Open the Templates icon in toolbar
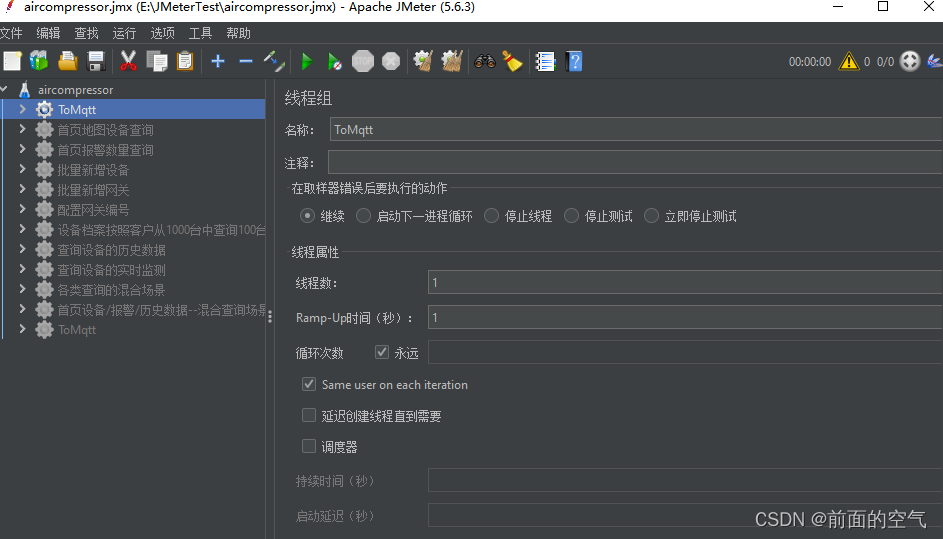Viewport: 943px width, 539px height. pyautogui.click(x=39, y=61)
